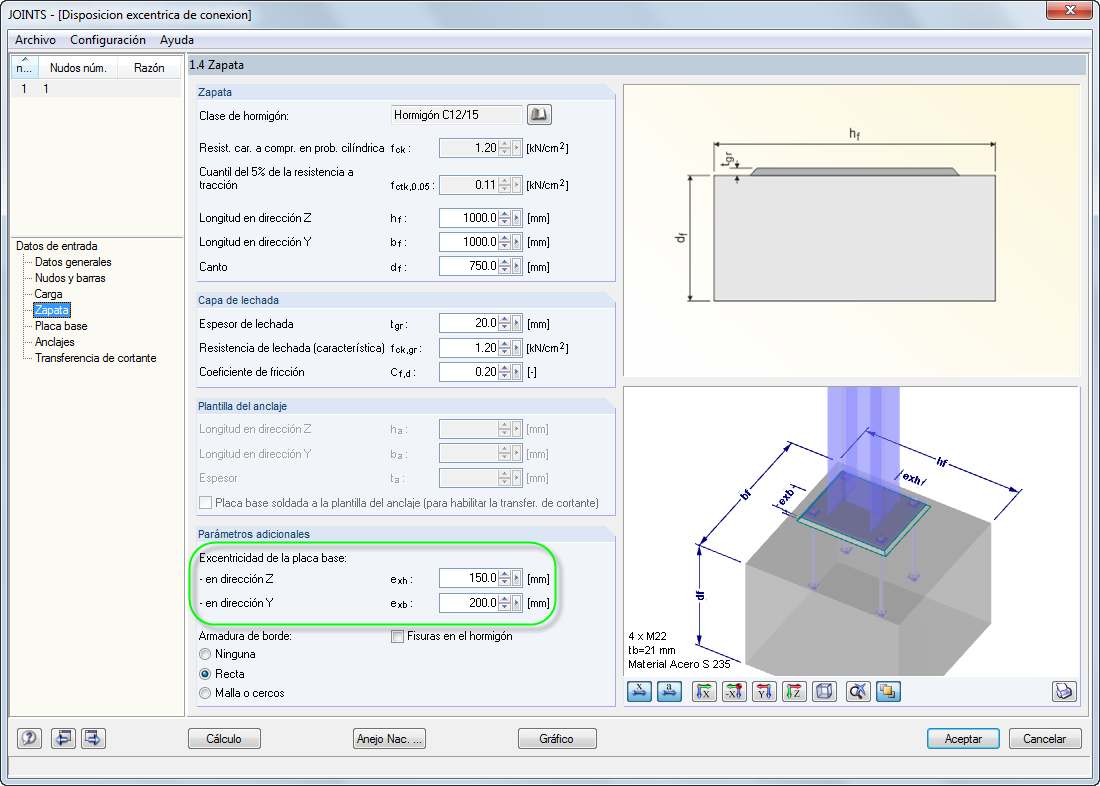Viewport: 1100px width, 786px height.
Task: Select Nudos y barras tree item
Action: (x=70, y=278)
